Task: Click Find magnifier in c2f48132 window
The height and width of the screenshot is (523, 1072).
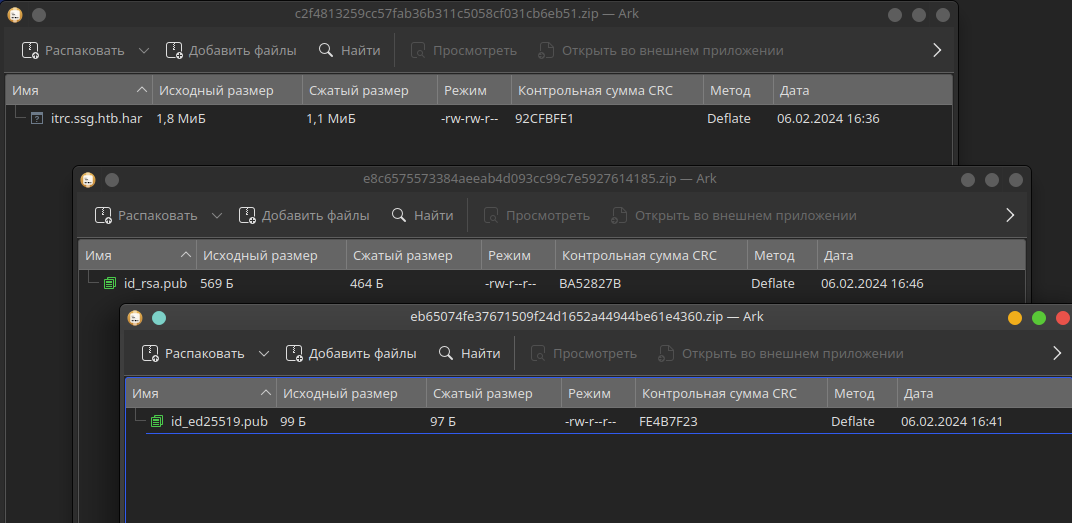Action: tap(326, 50)
